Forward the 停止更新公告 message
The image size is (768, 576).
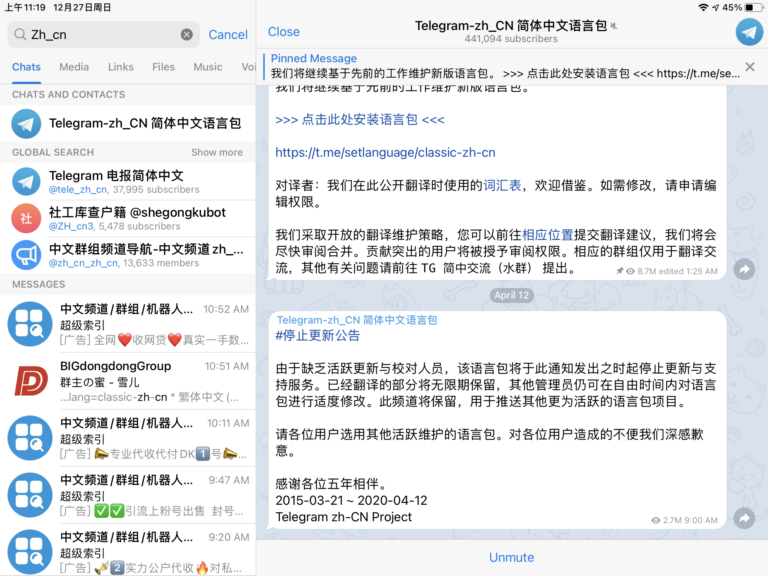point(744,518)
